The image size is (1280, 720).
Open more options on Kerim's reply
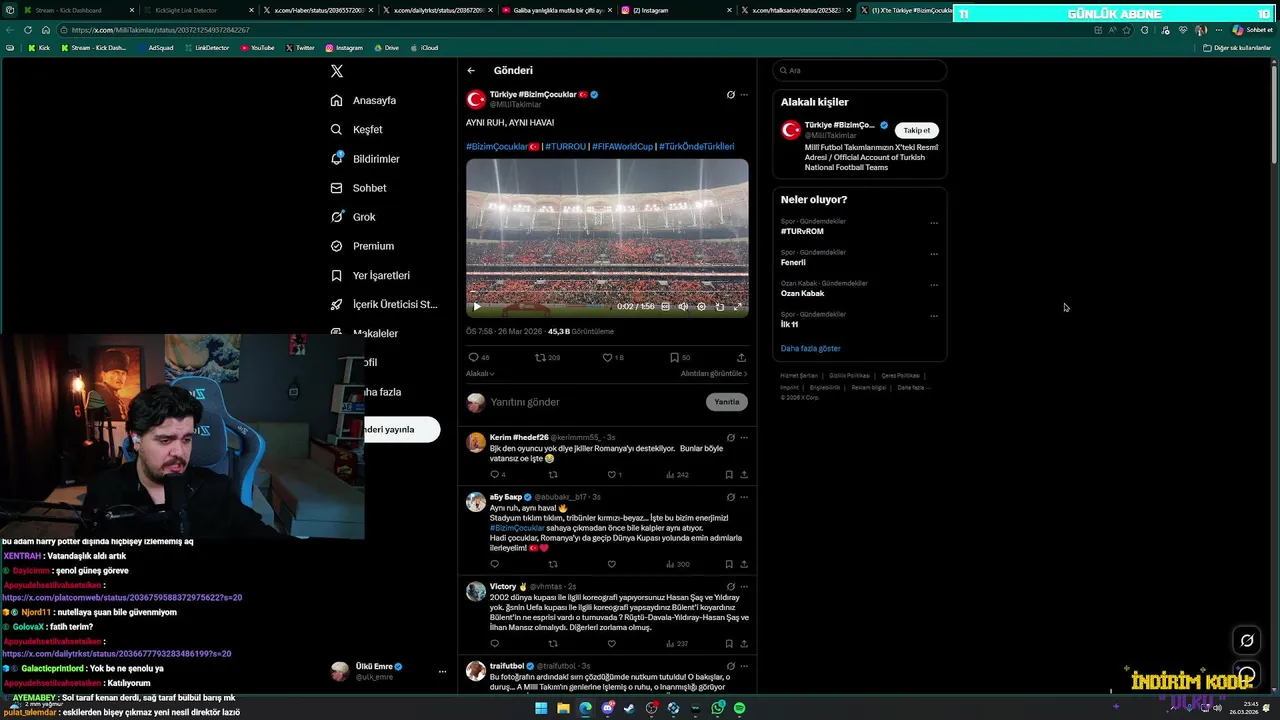click(744, 438)
